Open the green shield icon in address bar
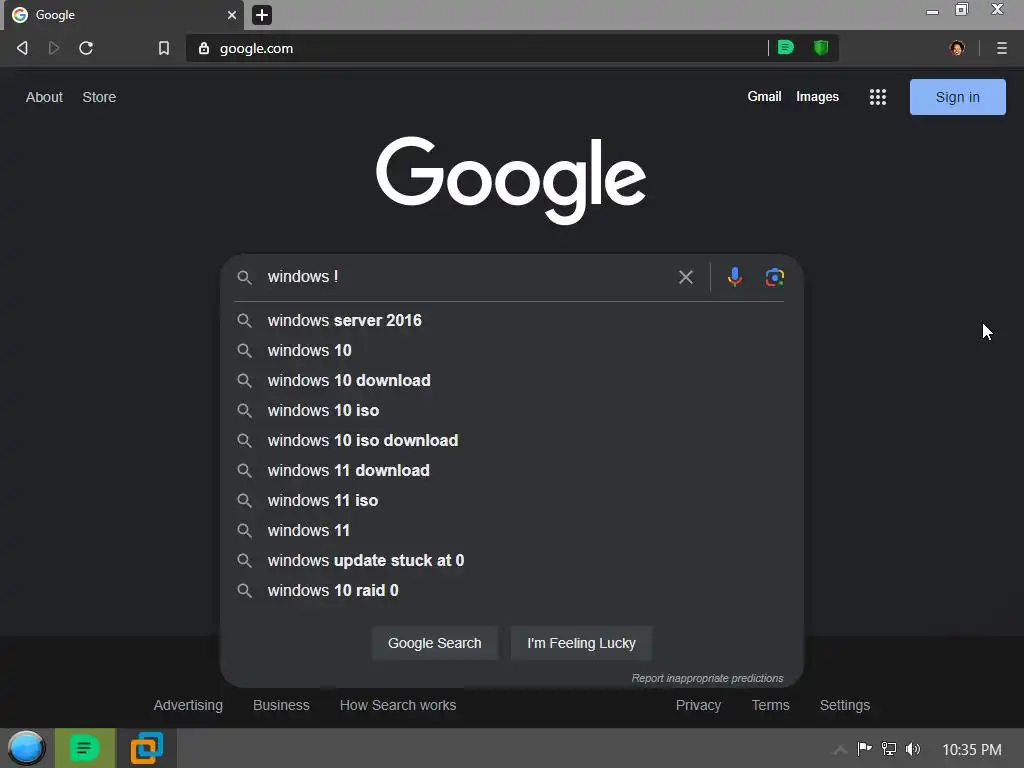 (821, 48)
